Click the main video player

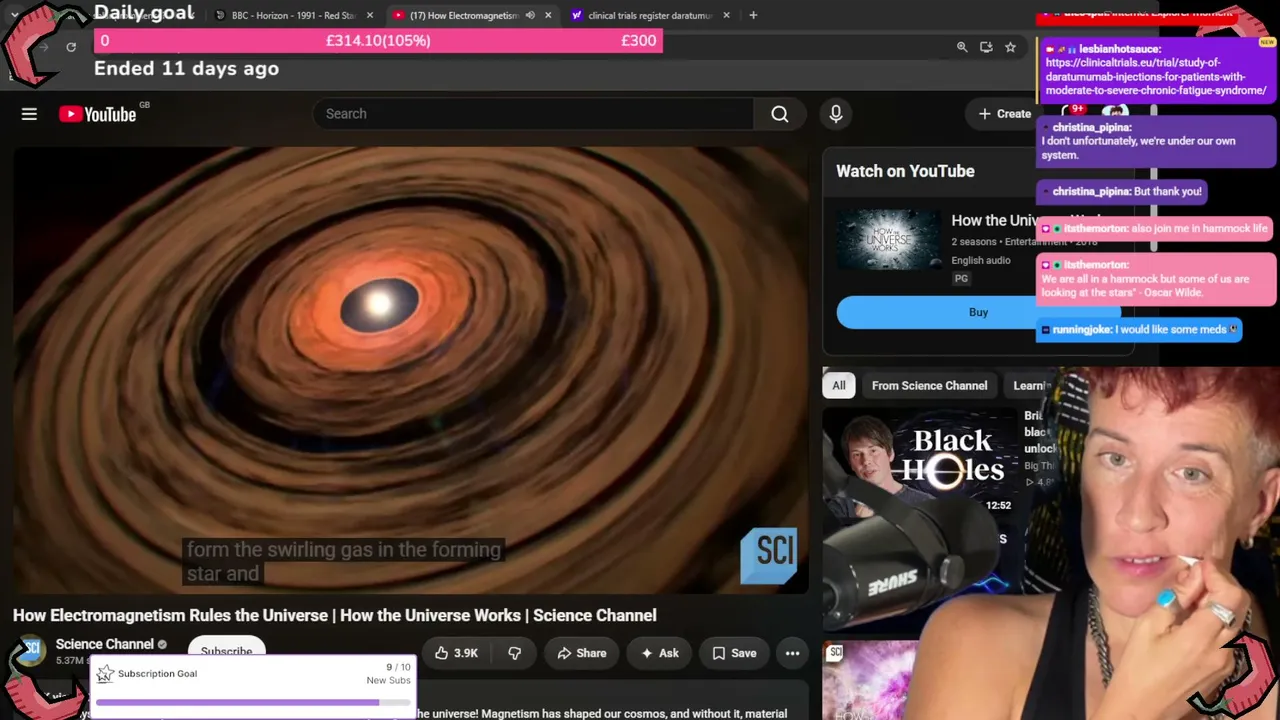[x=410, y=370]
